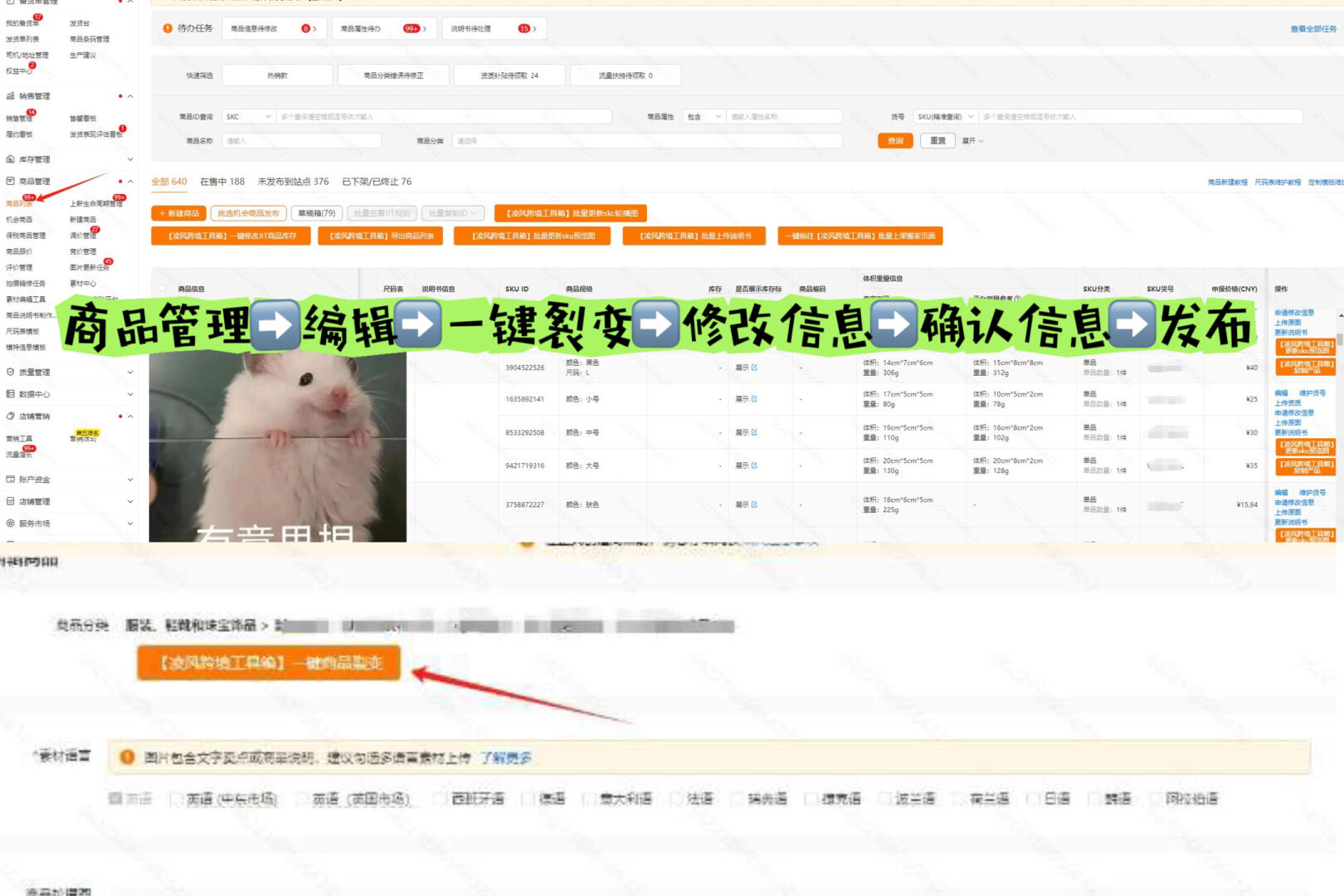Click the 重置 reset button

click(x=937, y=141)
